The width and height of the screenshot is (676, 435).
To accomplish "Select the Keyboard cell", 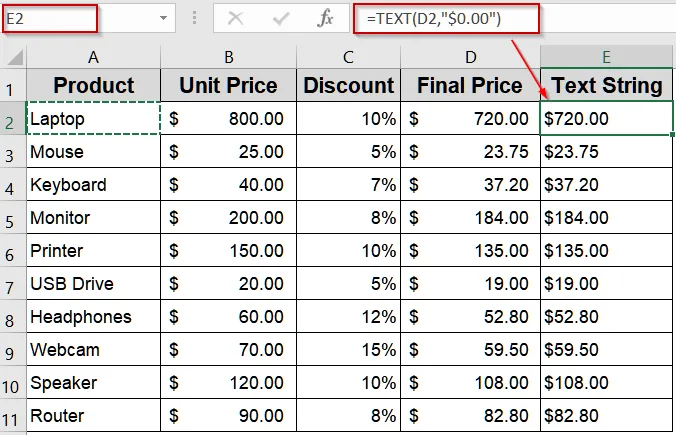I will tap(94, 185).
